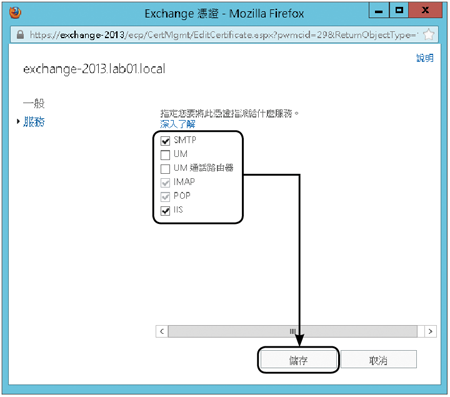Open the 說明 help link
450x397 pixels.
425,58
